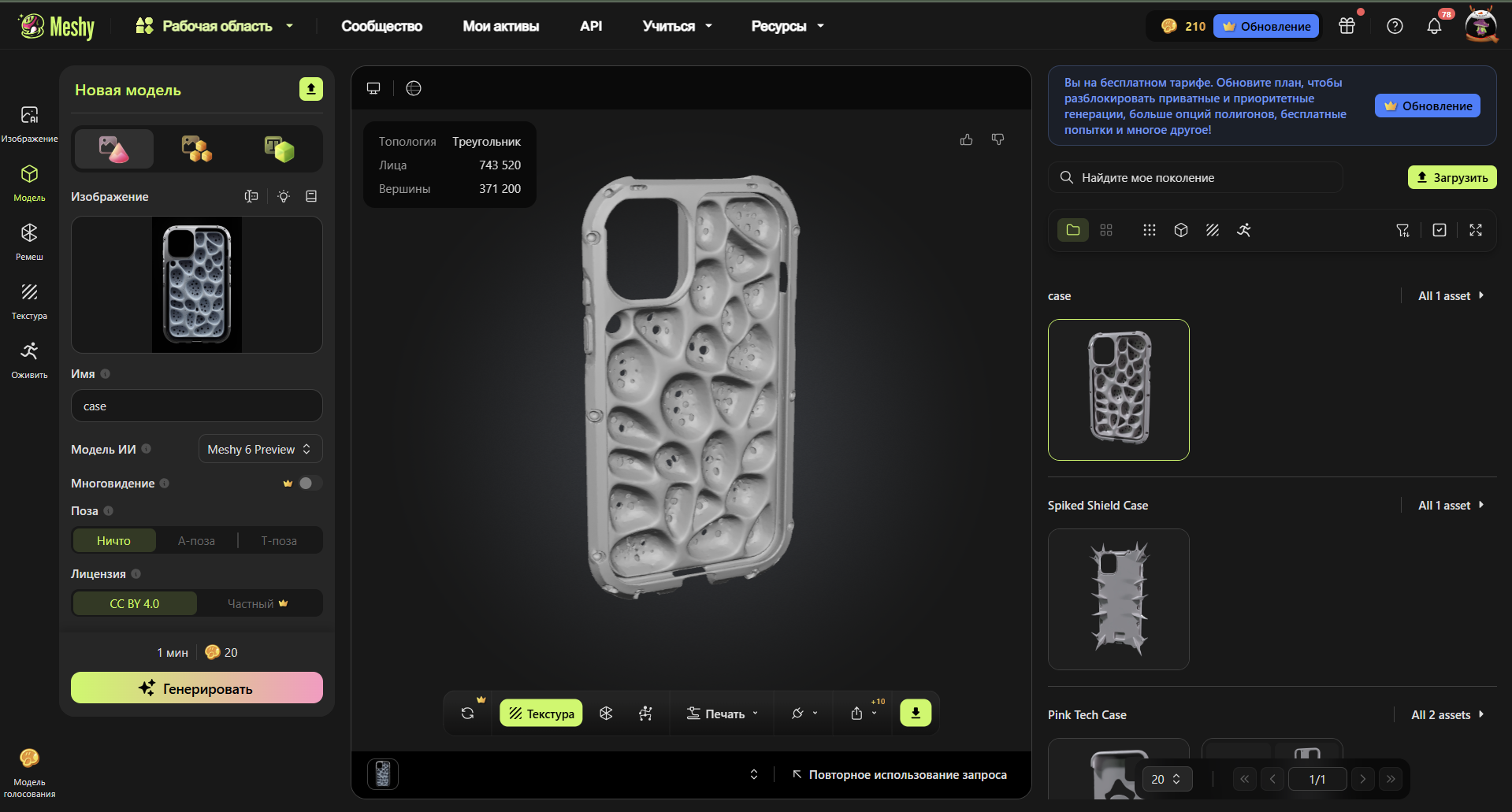Choose the Частный private license
1512x812 pixels.
pyautogui.click(x=258, y=603)
